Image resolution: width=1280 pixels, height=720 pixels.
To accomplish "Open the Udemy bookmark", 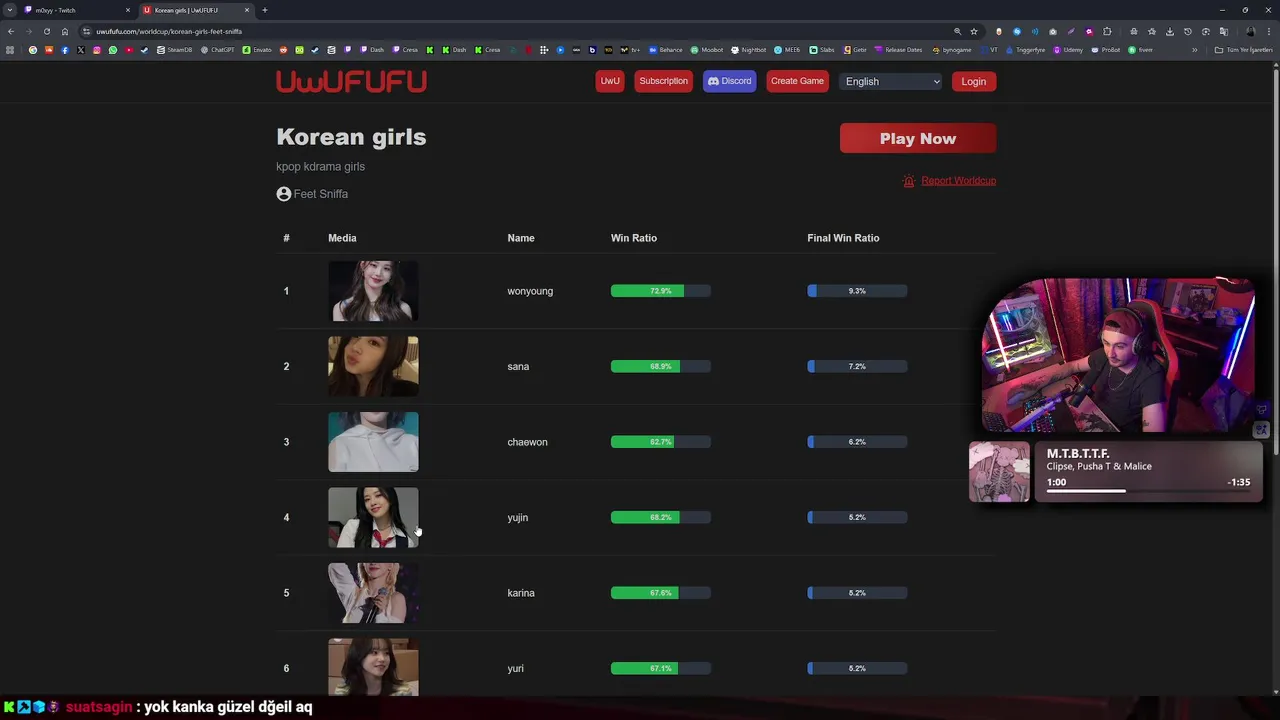I will point(1068,50).
